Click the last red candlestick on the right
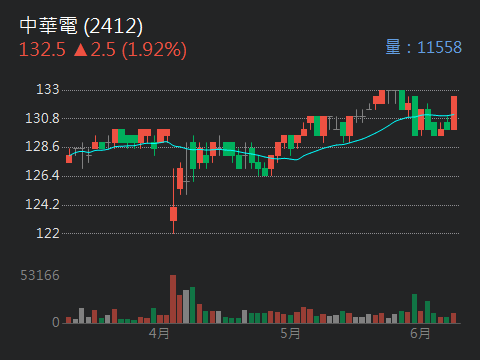The width and height of the screenshot is (480, 360). (454, 113)
